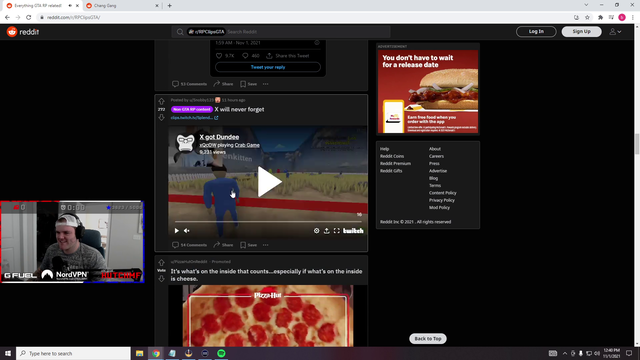Unmute the Twitch clip volume icon
The height and width of the screenshot is (360, 640).
point(187,231)
